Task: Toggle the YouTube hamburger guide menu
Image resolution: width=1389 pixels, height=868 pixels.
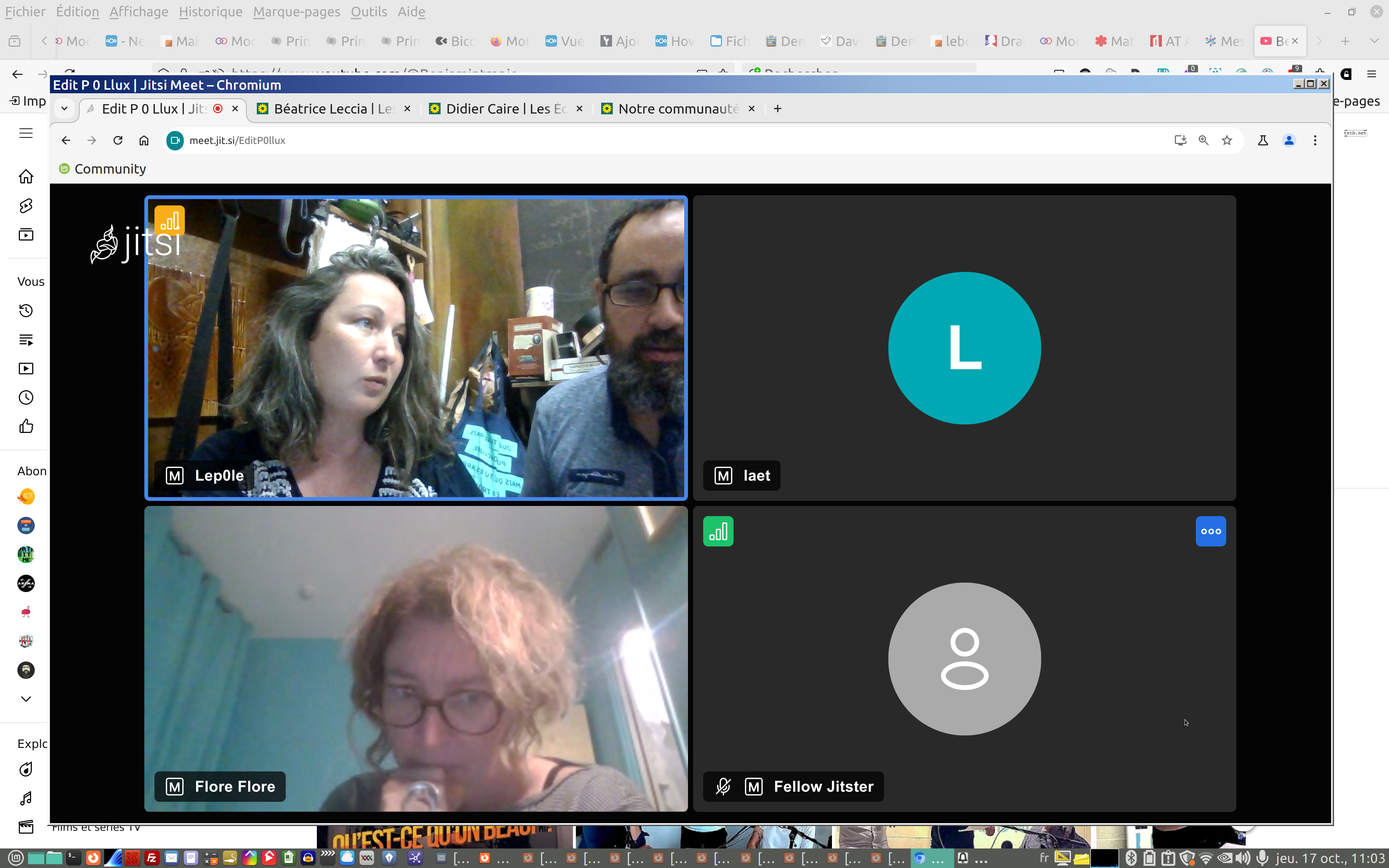Action: coord(26,133)
